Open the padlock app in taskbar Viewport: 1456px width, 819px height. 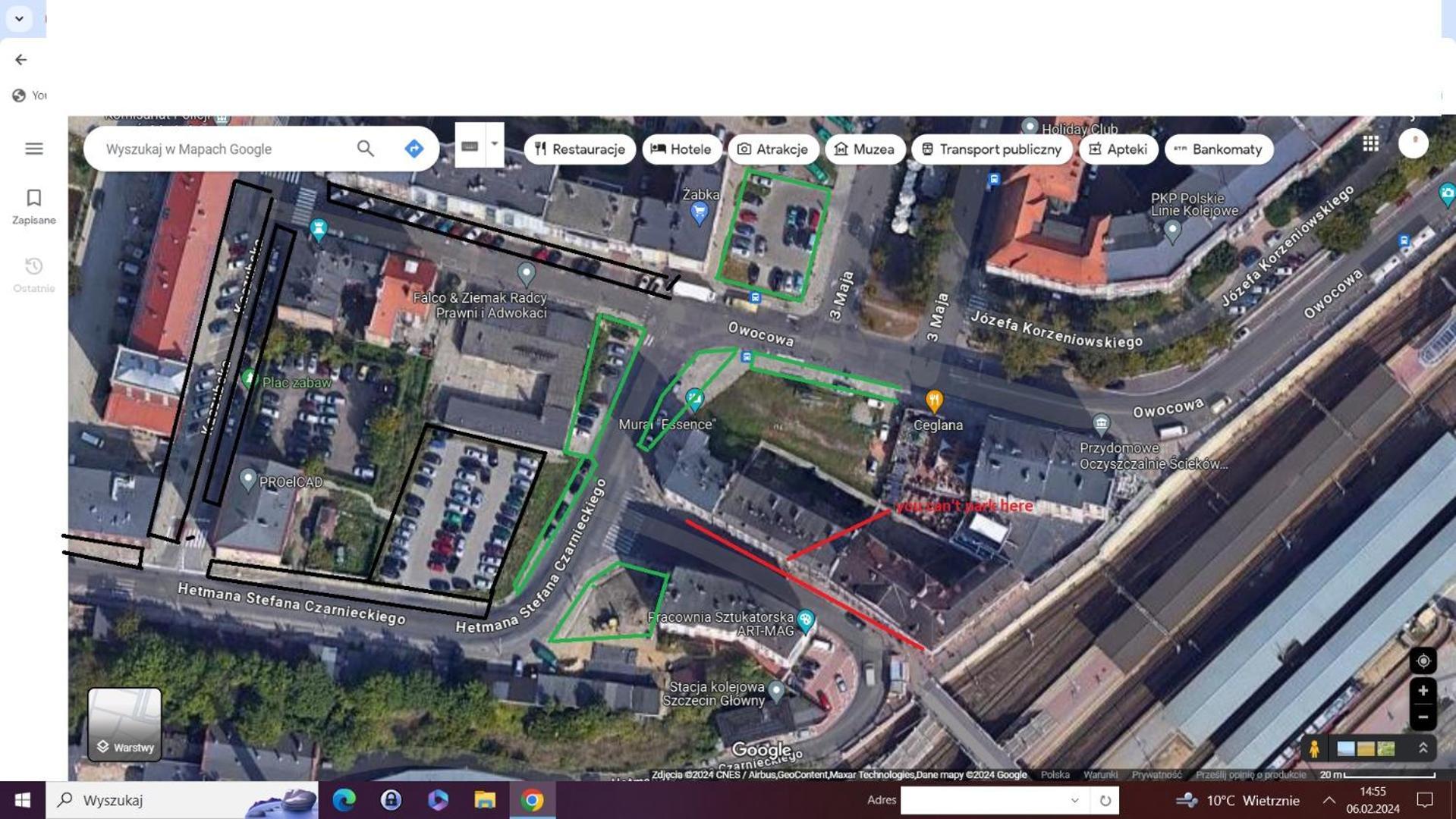391,800
